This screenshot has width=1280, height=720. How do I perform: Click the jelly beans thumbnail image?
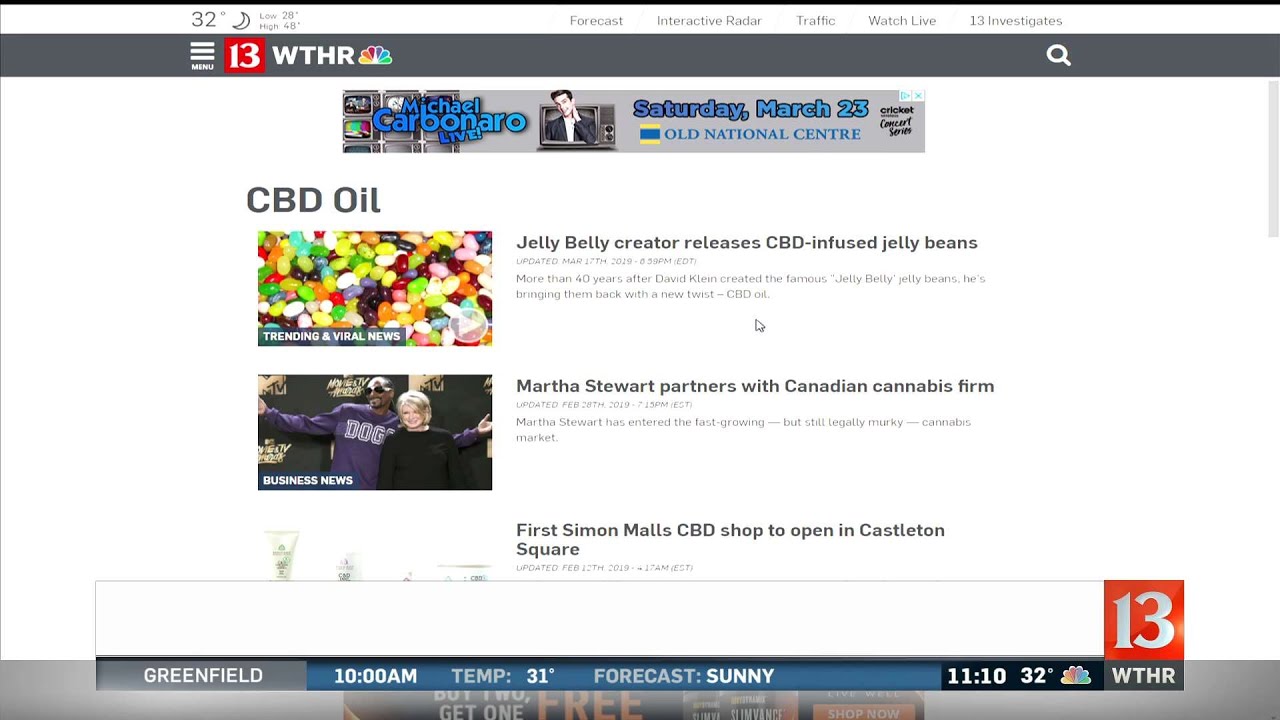click(375, 289)
